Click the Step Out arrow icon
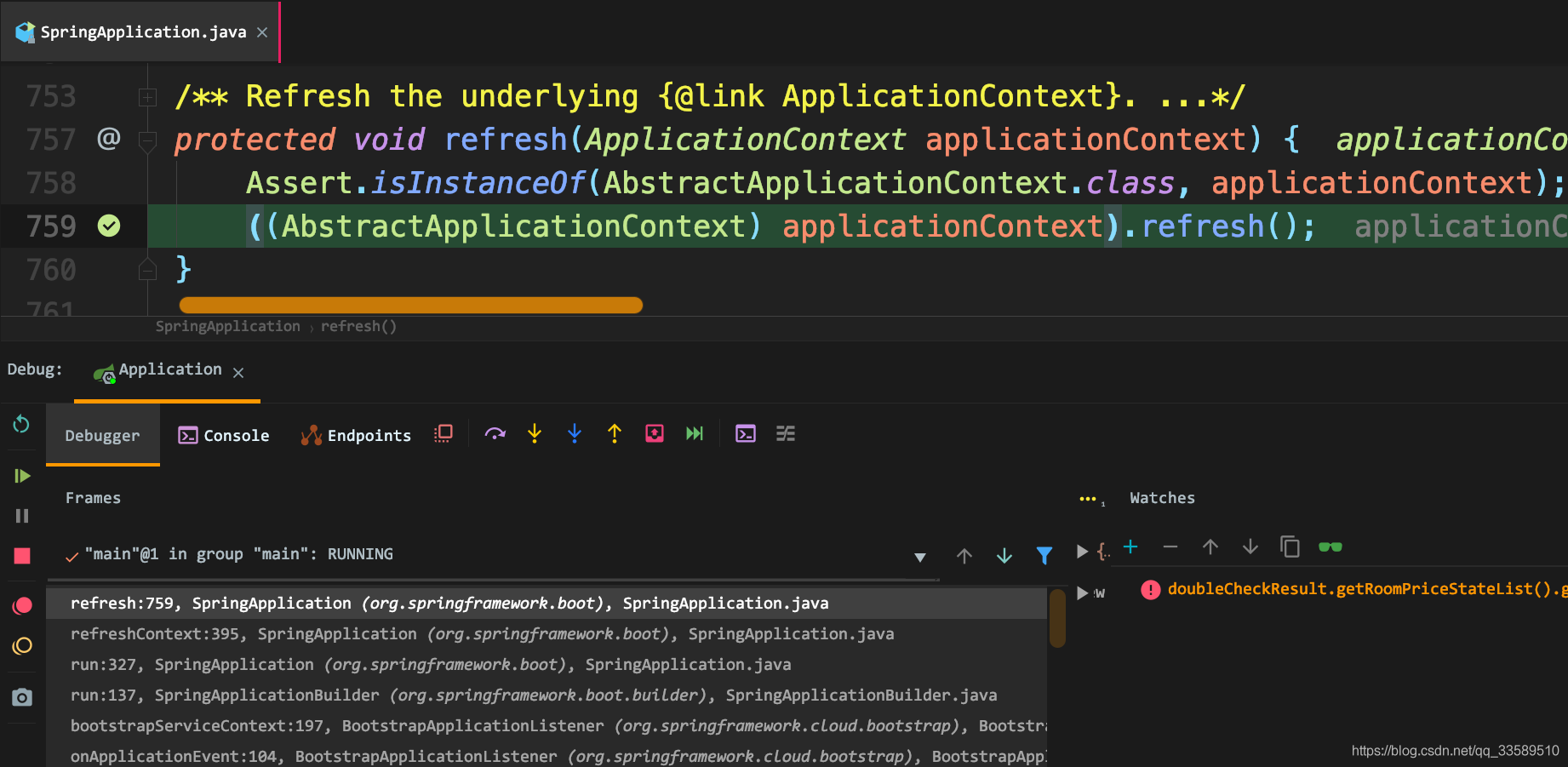Image resolution: width=1568 pixels, height=767 pixels. click(x=615, y=434)
